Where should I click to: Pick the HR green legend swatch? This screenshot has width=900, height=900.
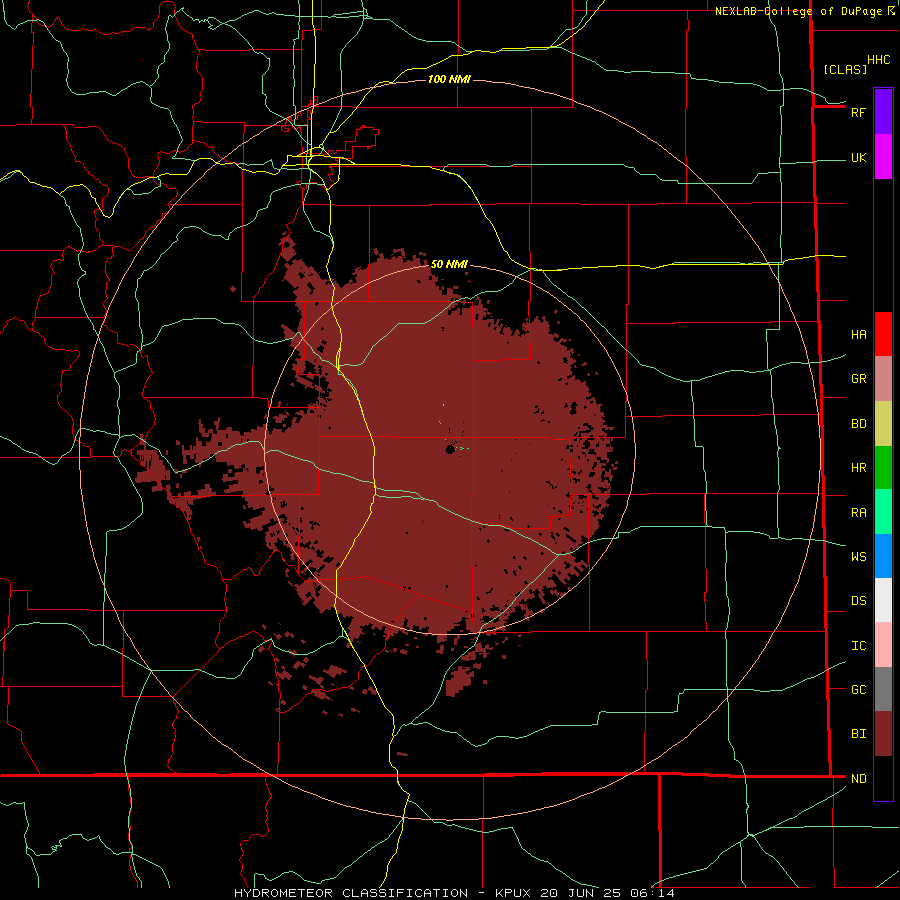click(883, 468)
